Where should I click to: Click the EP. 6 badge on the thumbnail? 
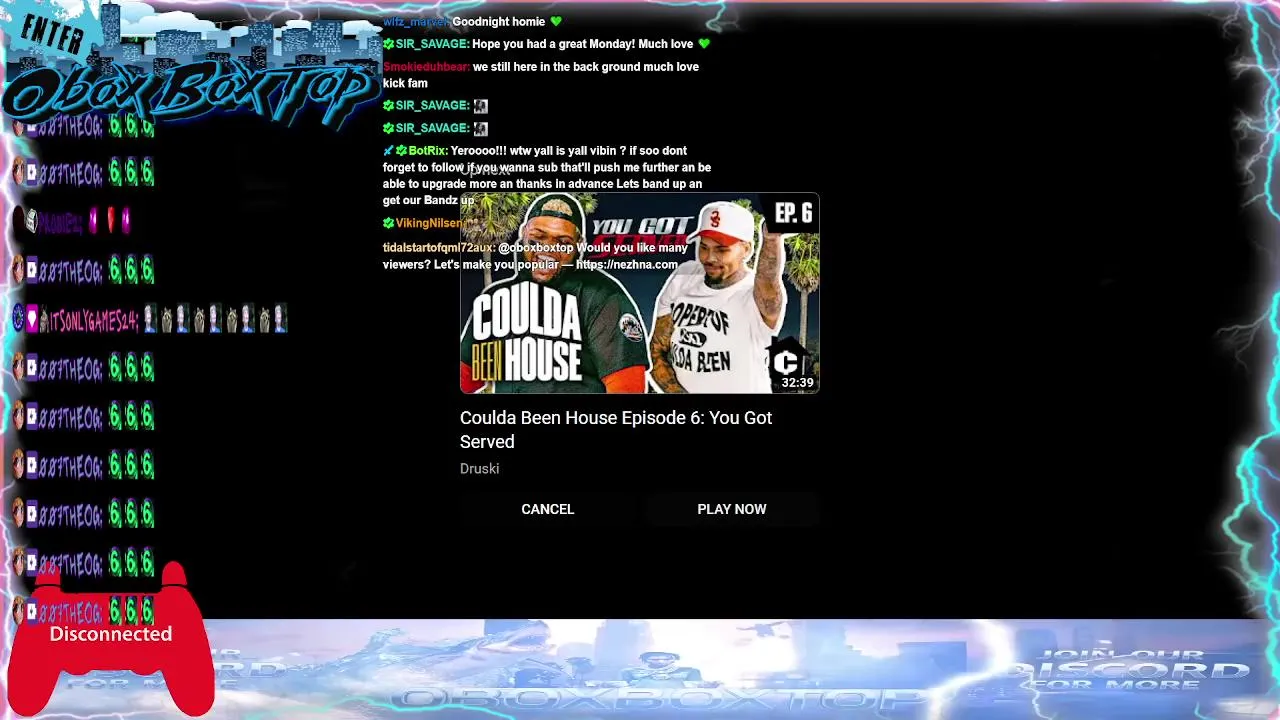click(x=794, y=214)
